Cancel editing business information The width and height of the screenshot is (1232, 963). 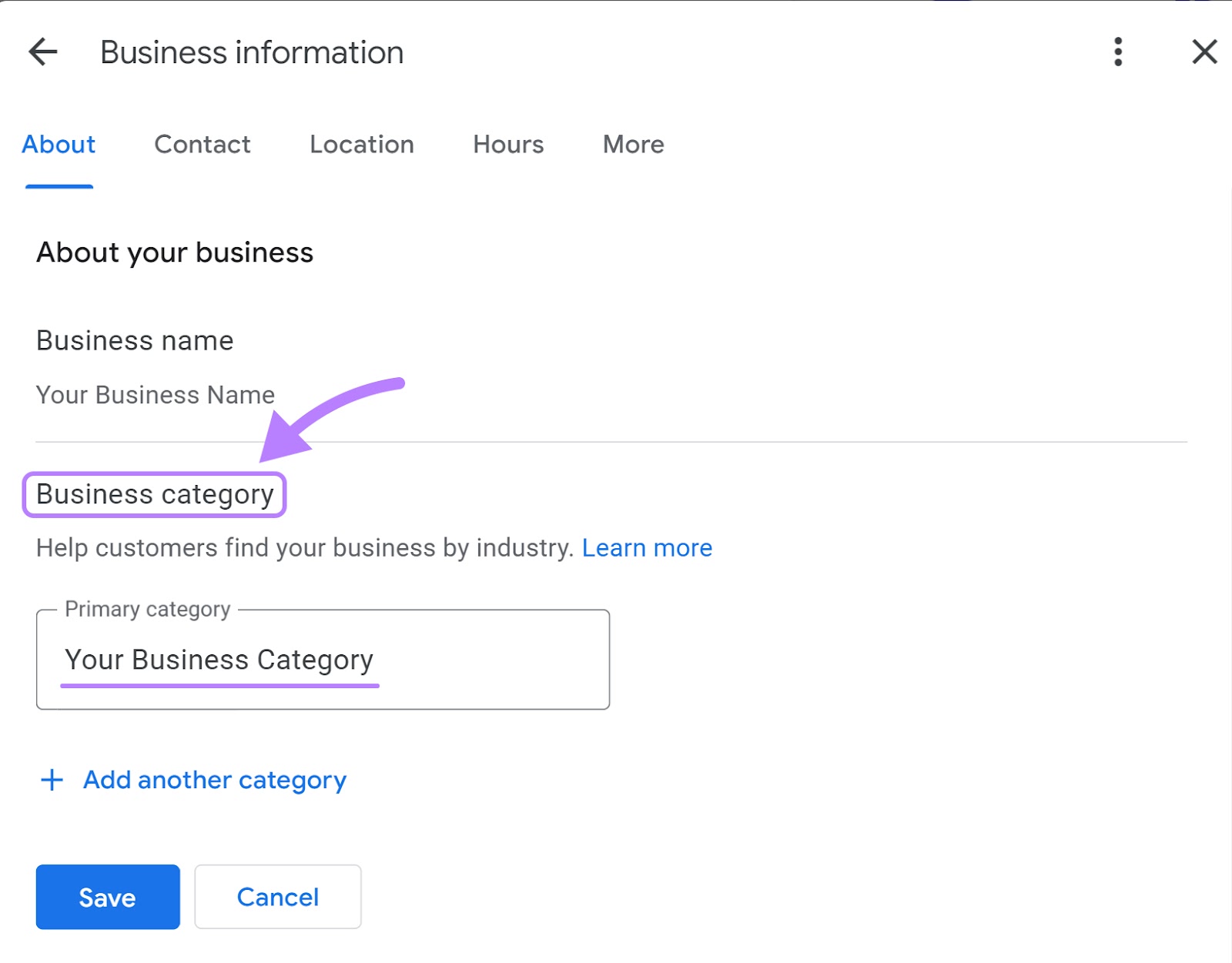click(278, 897)
